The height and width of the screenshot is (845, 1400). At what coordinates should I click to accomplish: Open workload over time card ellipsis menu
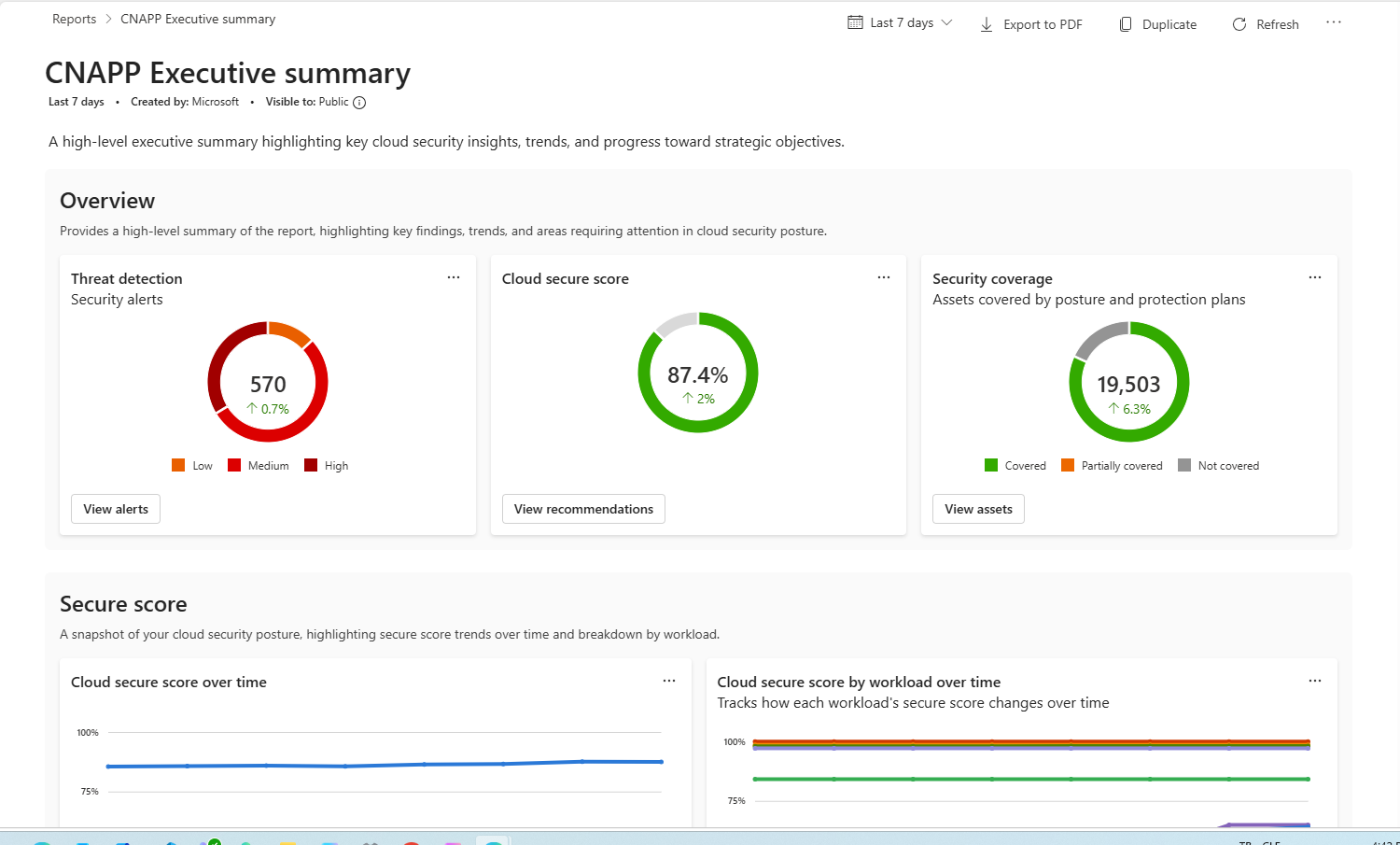pyautogui.click(x=1315, y=681)
